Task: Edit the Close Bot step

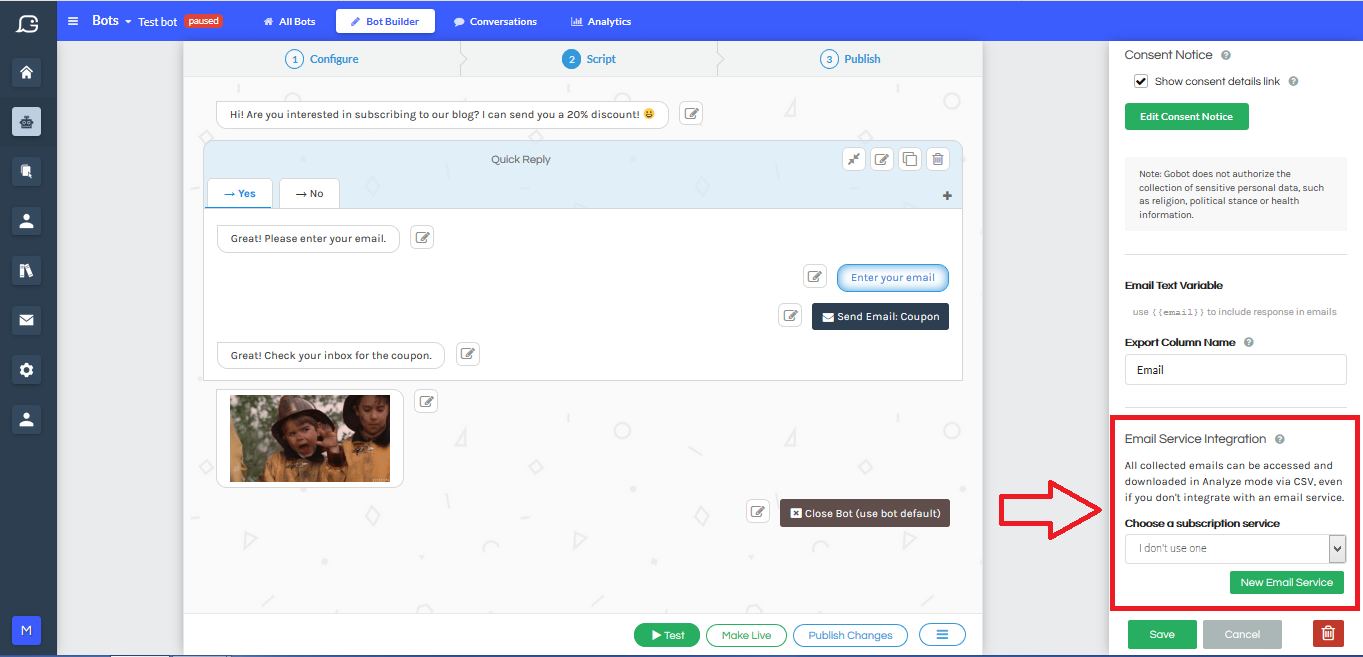Action: pyautogui.click(x=759, y=512)
